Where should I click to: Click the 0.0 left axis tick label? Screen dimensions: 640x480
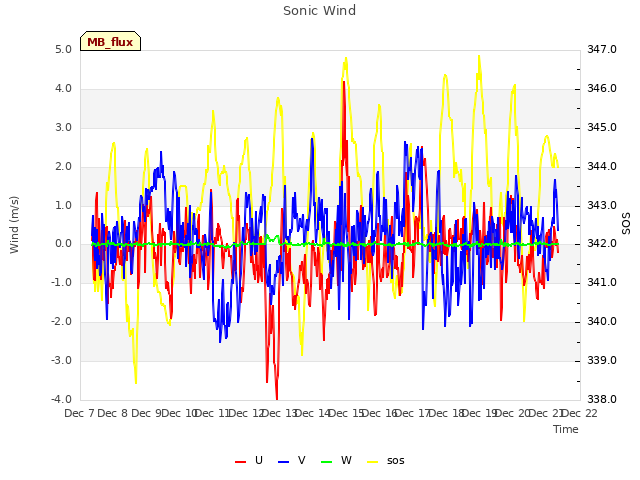[x=63, y=244]
